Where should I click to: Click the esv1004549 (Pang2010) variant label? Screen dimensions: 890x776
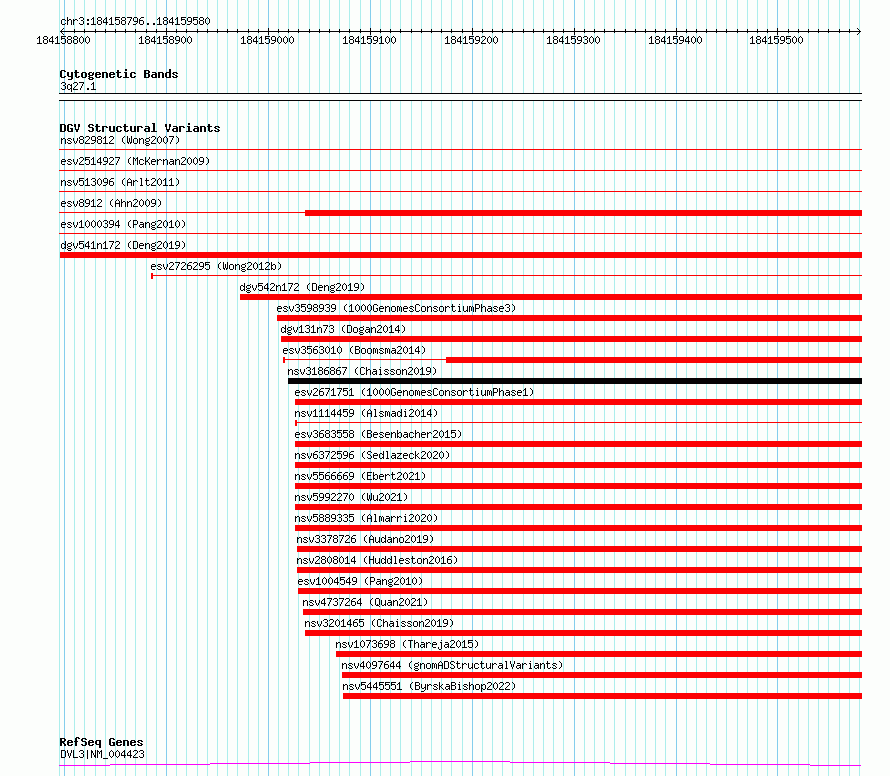pyautogui.click(x=360, y=581)
